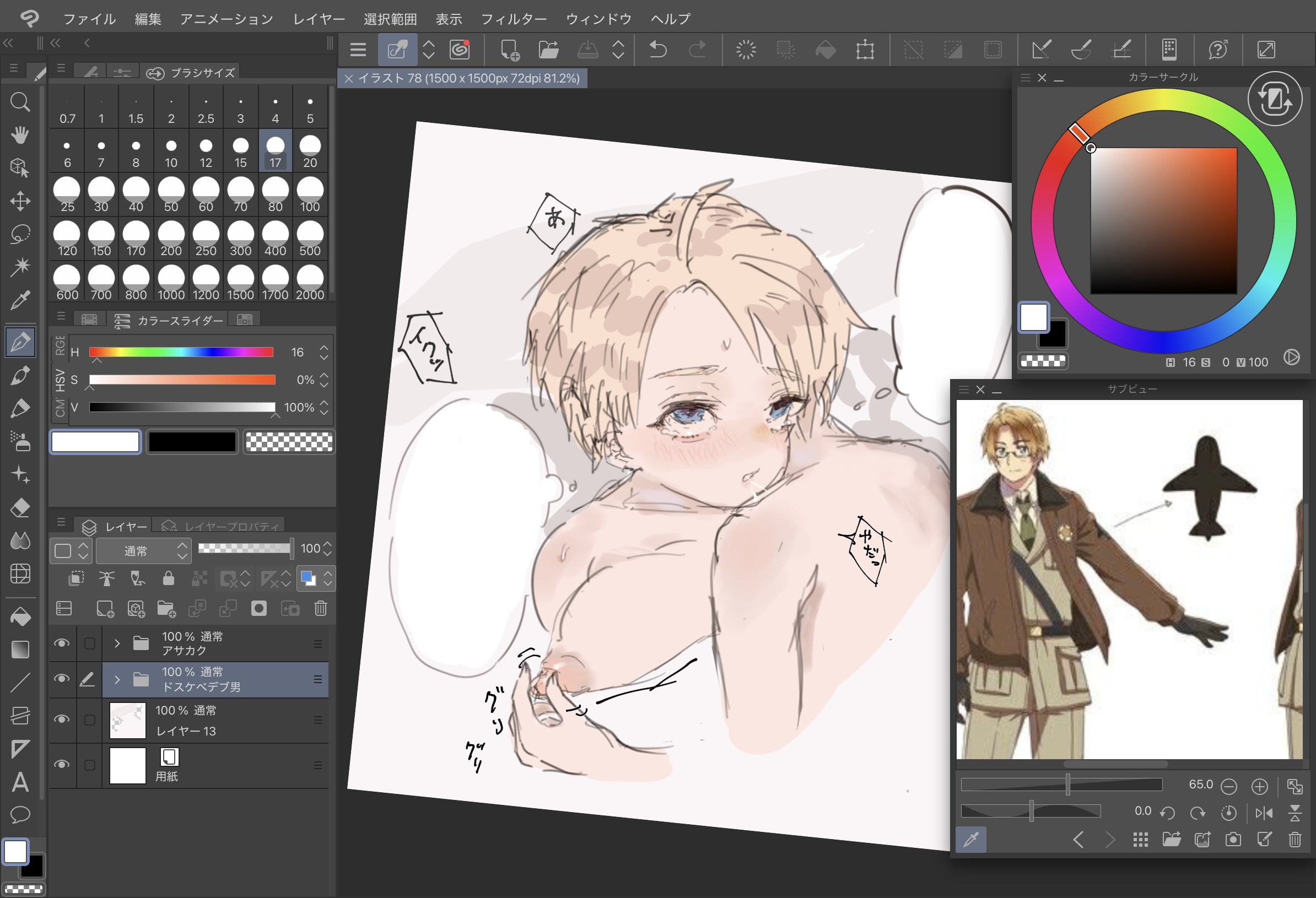The width and height of the screenshot is (1316, 898).
Task: Select the Lasso selection tool
Action: tap(20, 234)
